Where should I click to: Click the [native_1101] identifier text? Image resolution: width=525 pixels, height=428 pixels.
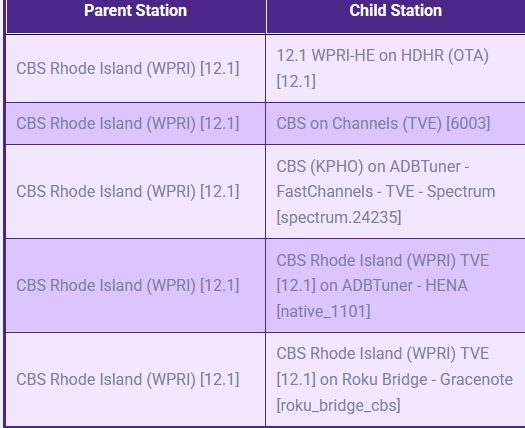323,311
